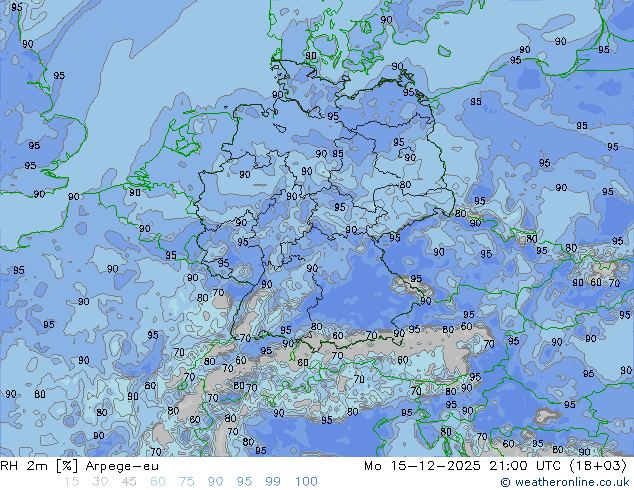Select legend value 60
The width and height of the screenshot is (634, 490).
pyautogui.click(x=158, y=482)
